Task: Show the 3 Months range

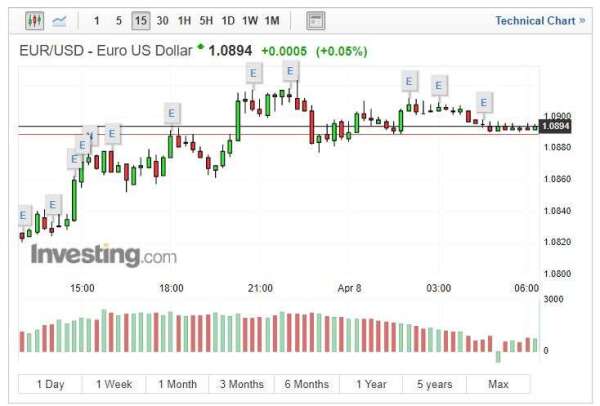Action: tap(242, 384)
